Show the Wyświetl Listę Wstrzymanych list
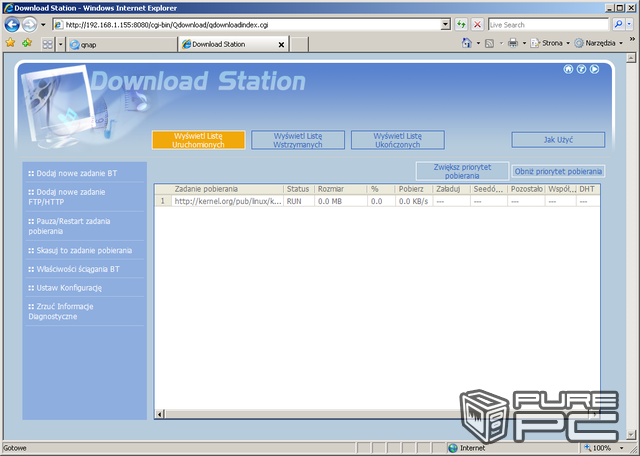 click(x=298, y=140)
